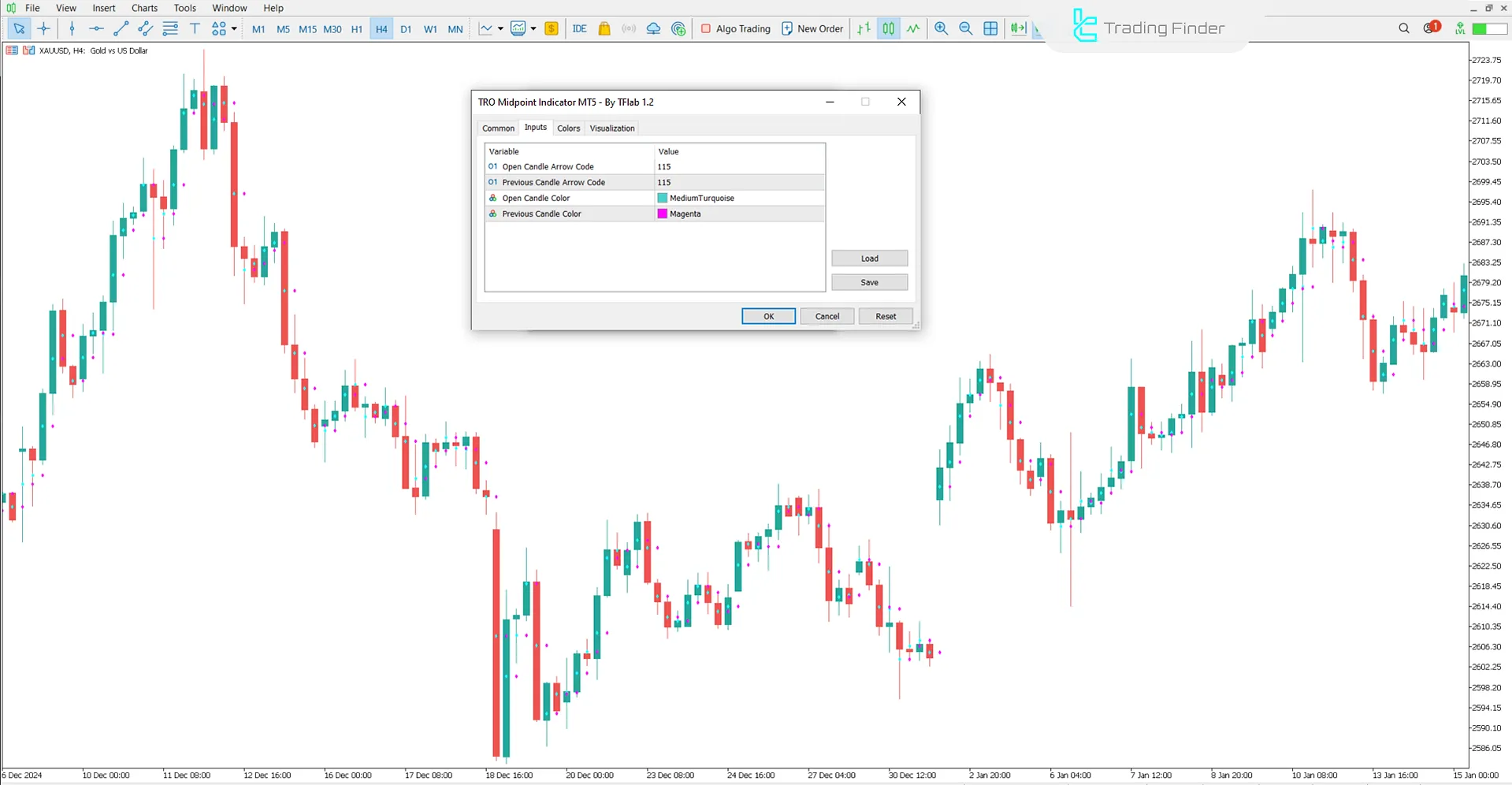Pick the Text annotation tool
This screenshot has width=1512, height=785.
tap(195, 28)
